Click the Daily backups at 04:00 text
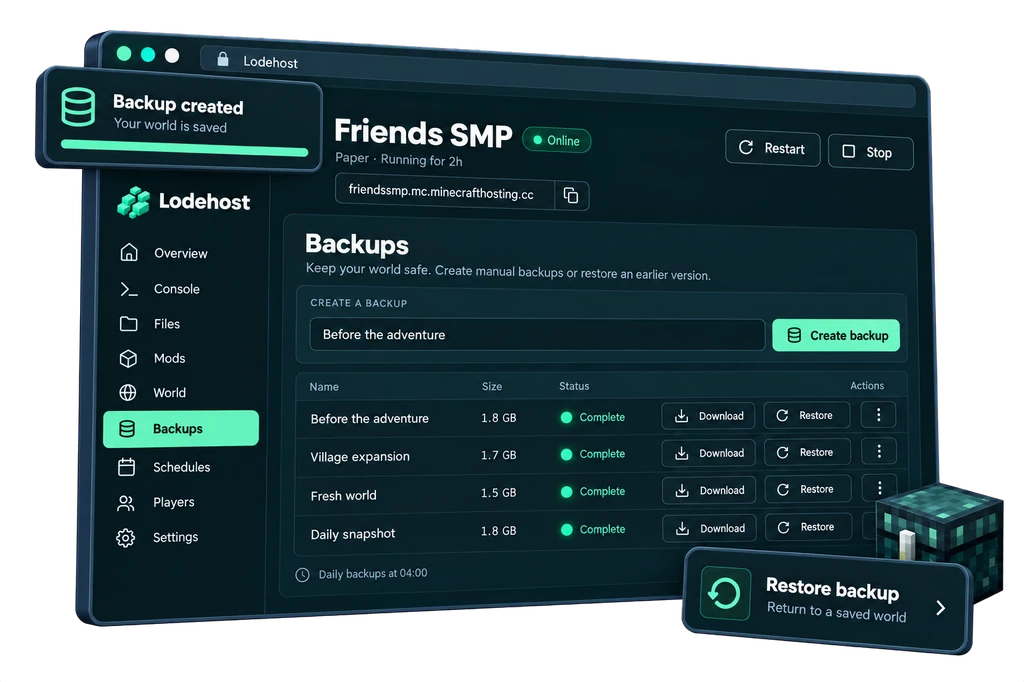Viewport: 1024px width, 682px height. 373,574
